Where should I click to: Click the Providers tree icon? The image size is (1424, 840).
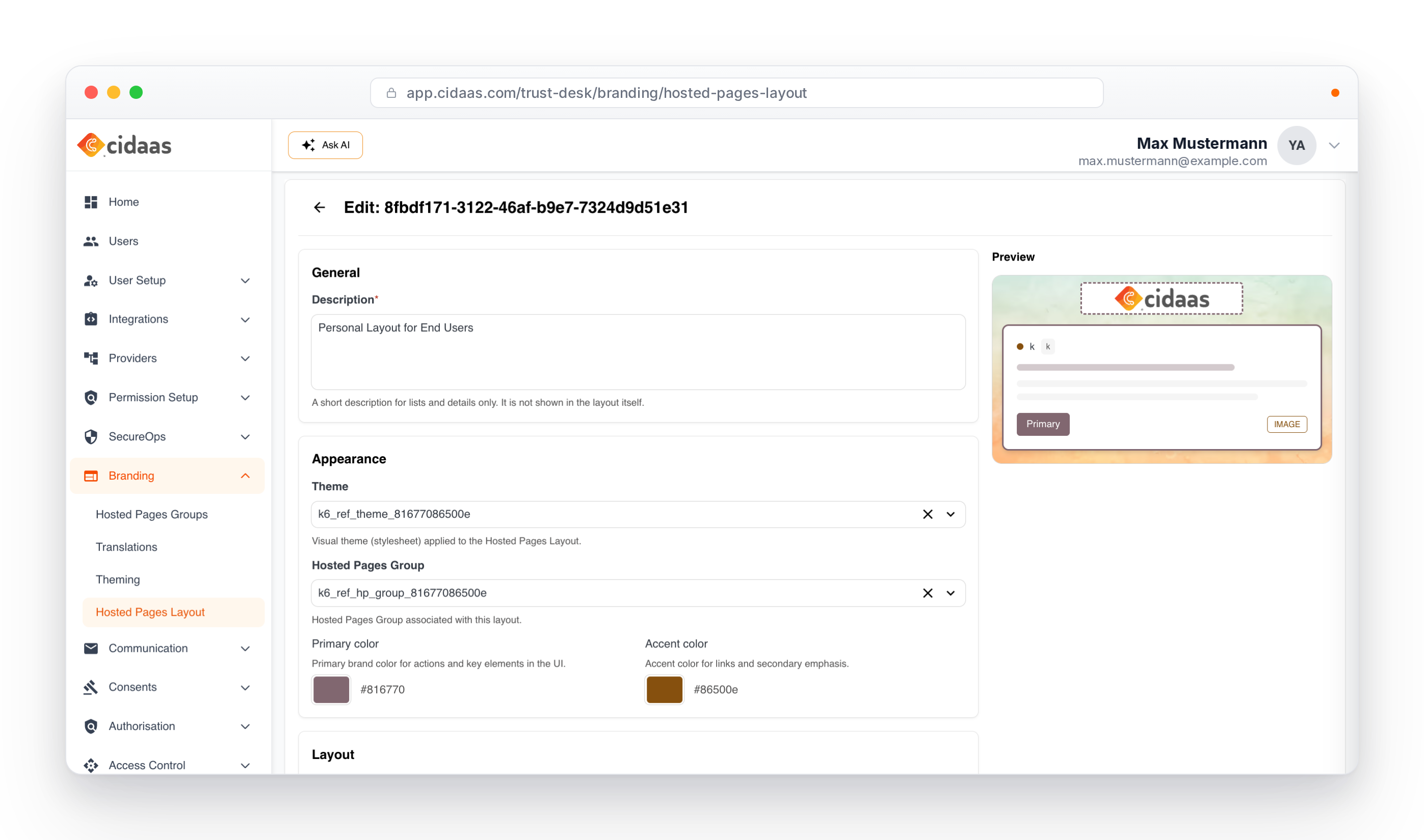pos(91,358)
